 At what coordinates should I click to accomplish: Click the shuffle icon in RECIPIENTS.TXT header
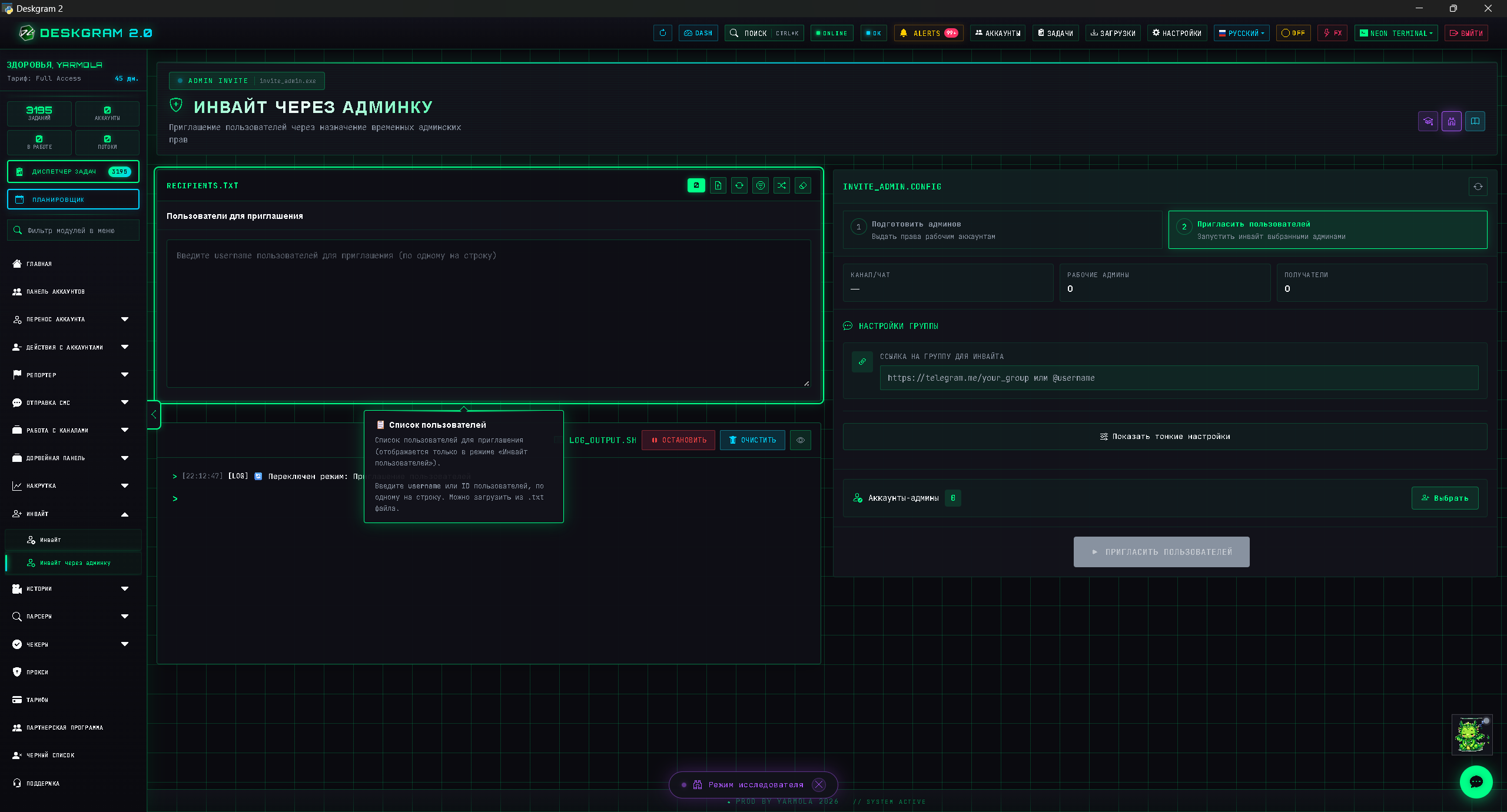pos(781,185)
